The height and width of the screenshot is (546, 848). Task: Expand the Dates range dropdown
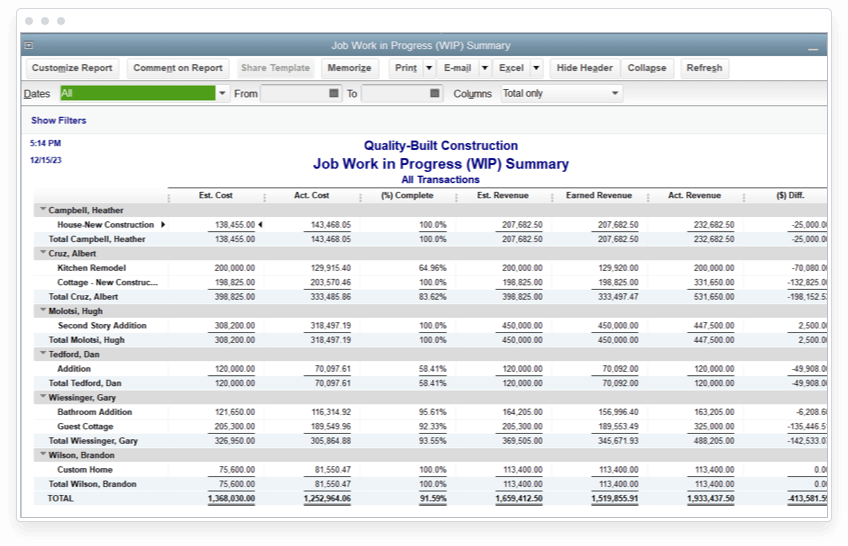(x=221, y=93)
